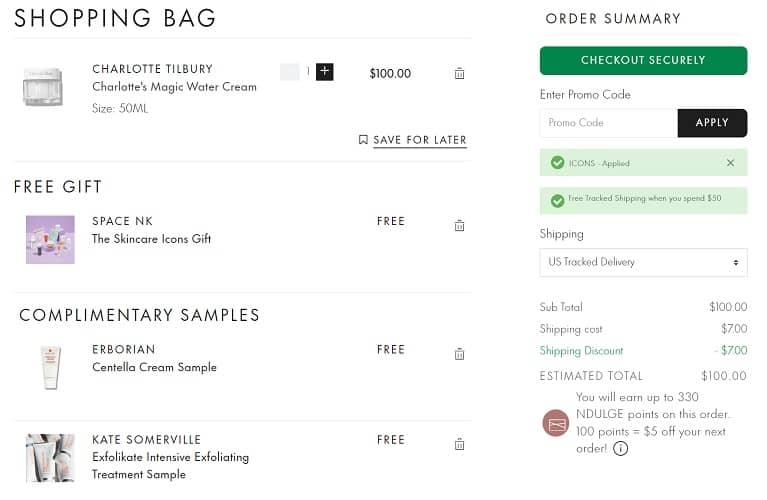Apply the promo code
Viewport: 767px width, 500px height.
(712, 123)
